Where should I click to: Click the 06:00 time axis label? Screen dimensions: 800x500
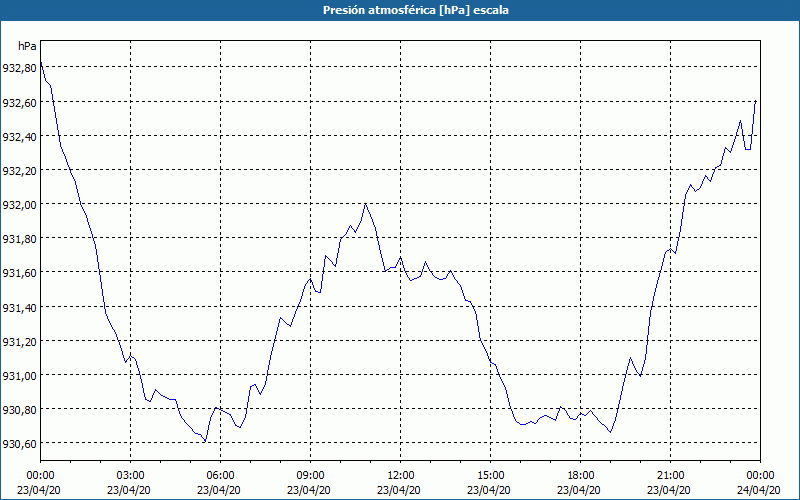point(220,476)
